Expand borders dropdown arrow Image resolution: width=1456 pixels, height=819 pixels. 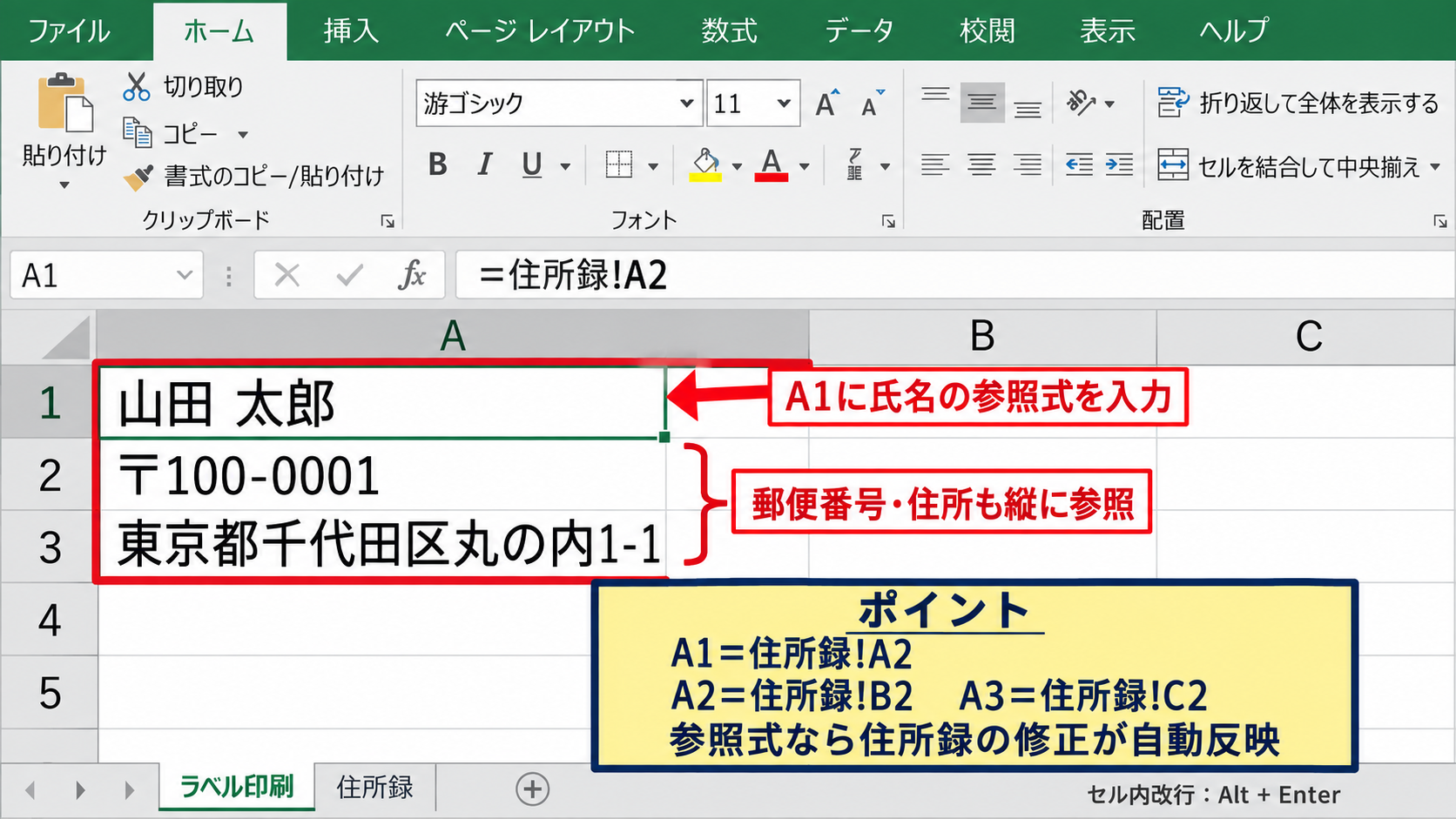pos(653,166)
